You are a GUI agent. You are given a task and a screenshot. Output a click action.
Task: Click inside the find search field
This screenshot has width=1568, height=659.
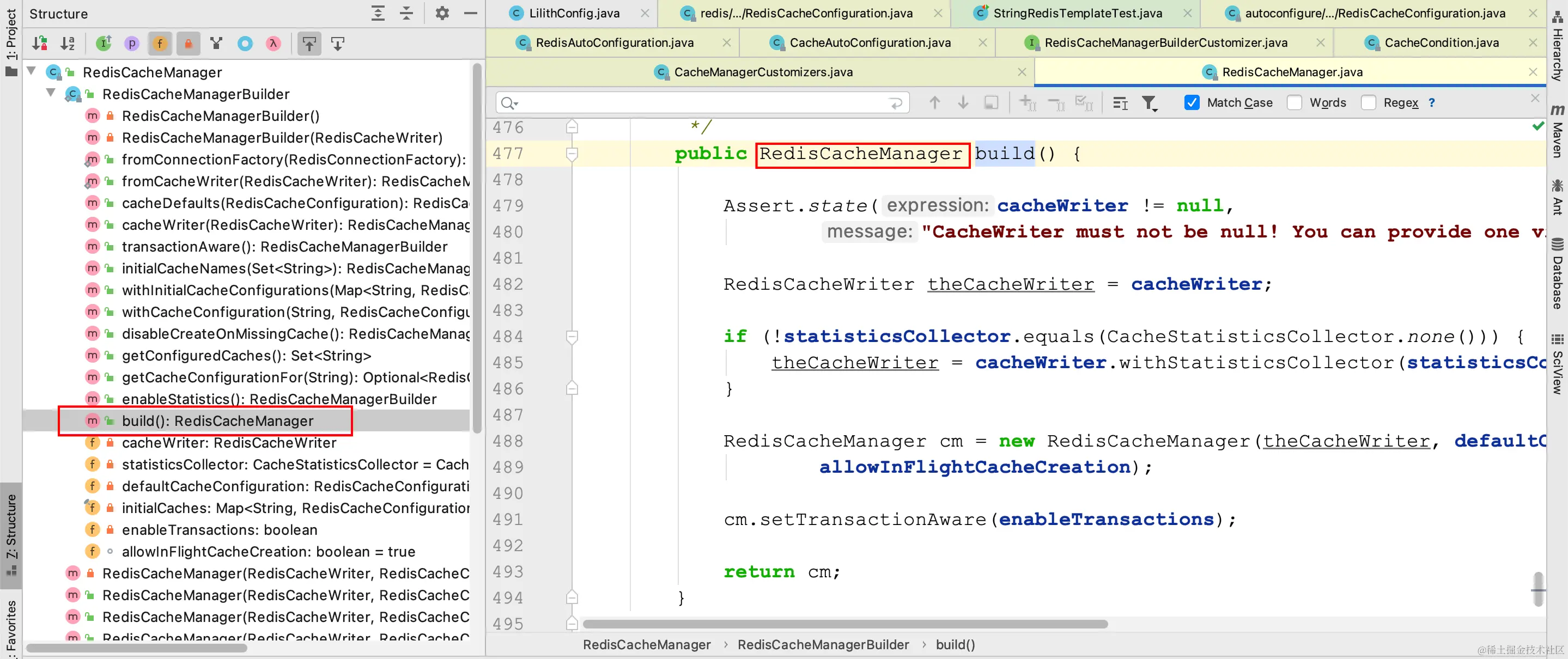pos(700,103)
